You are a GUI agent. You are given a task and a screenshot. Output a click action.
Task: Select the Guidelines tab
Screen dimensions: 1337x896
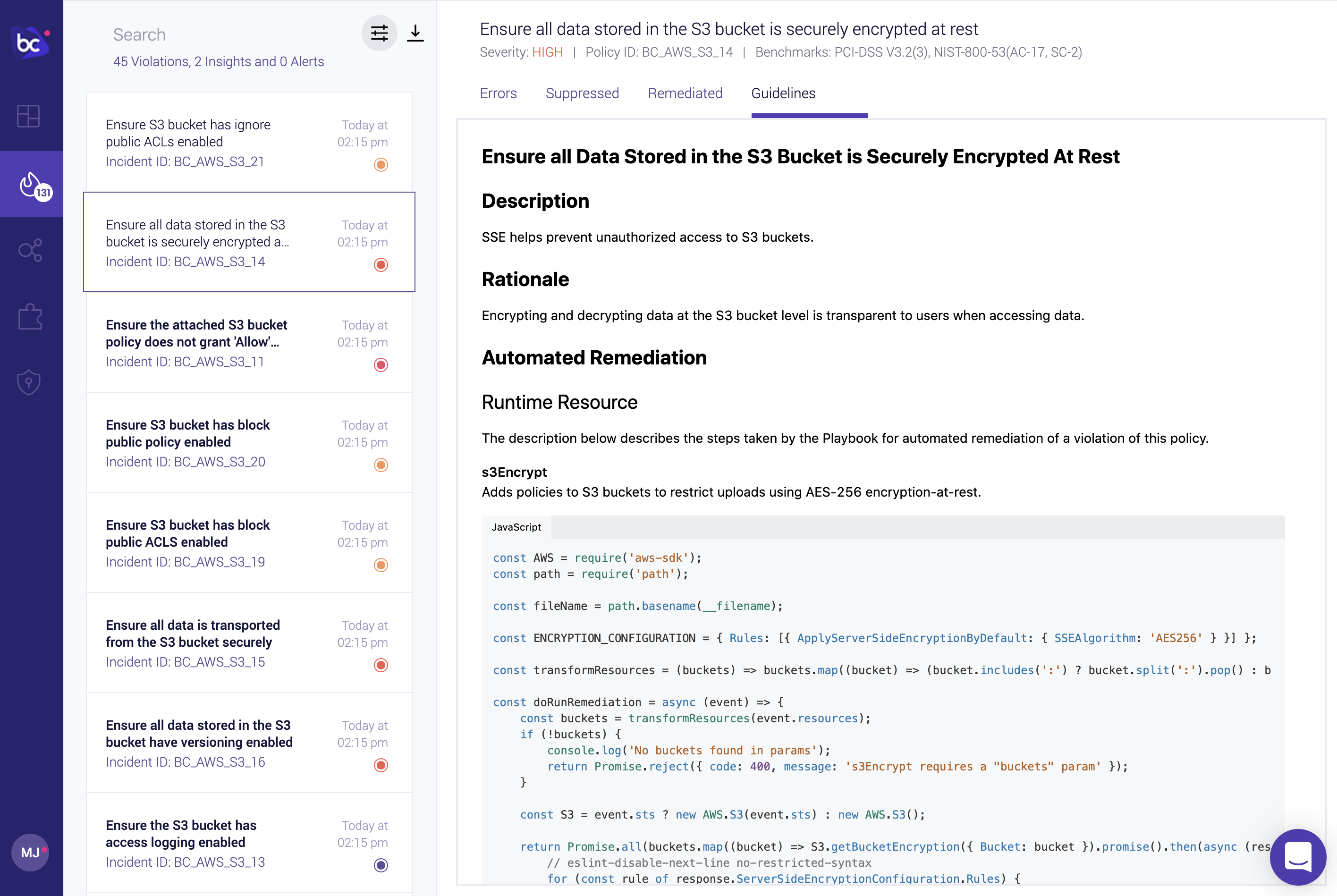coord(783,93)
